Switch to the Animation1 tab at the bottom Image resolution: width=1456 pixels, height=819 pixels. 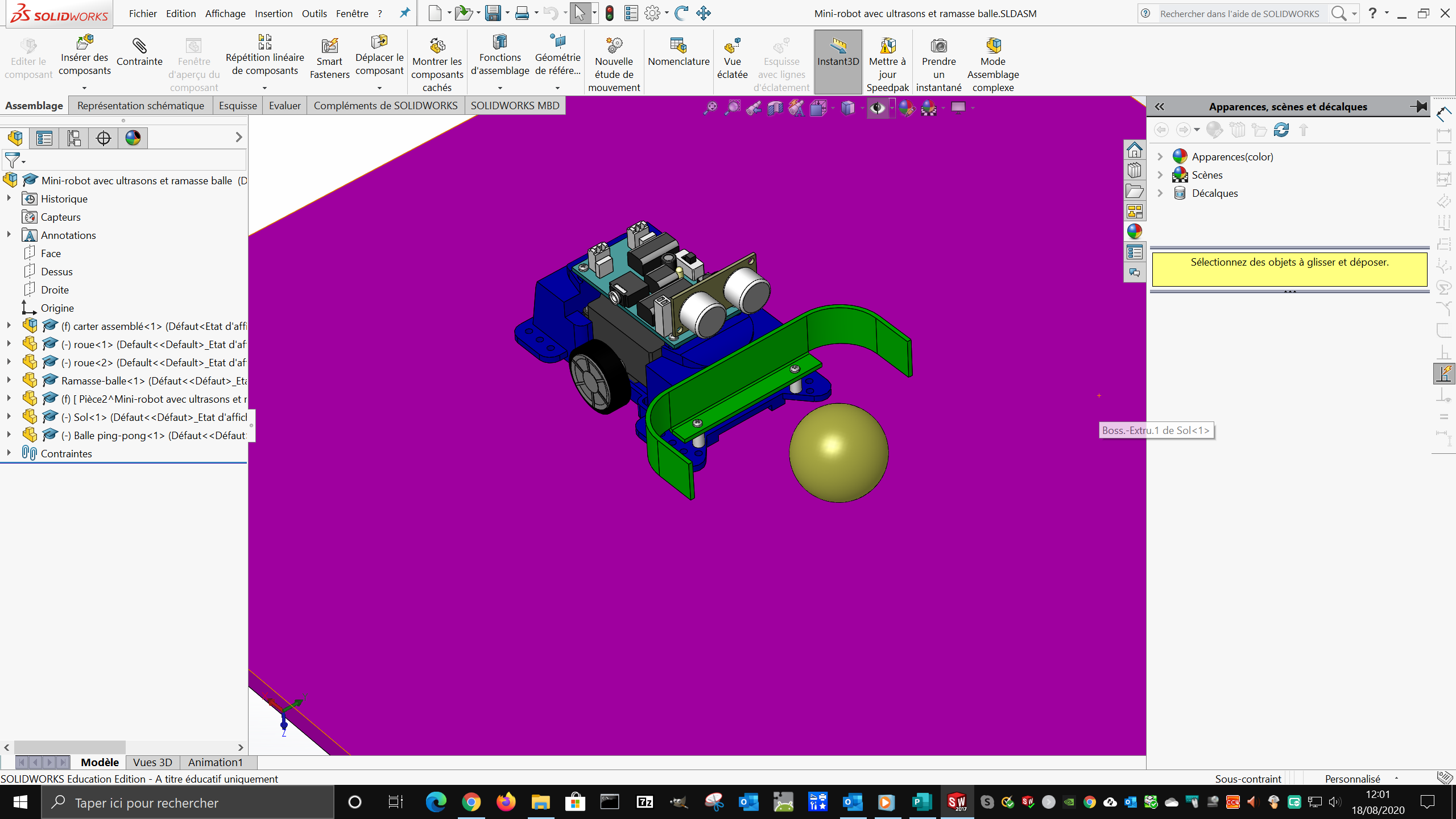point(215,762)
